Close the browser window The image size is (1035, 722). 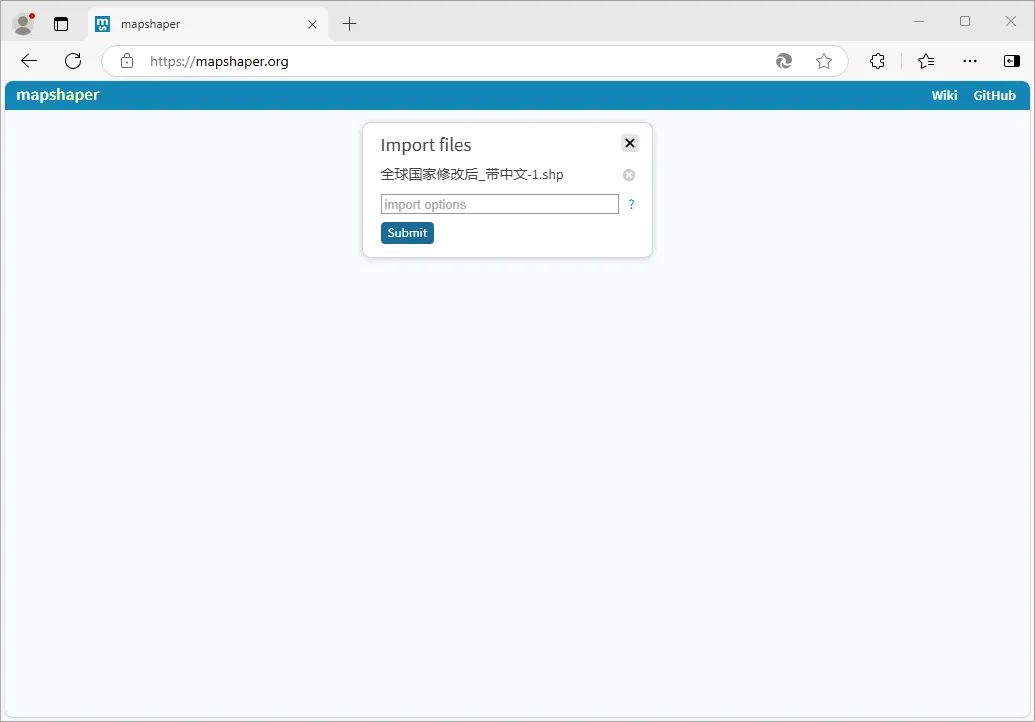click(1011, 22)
